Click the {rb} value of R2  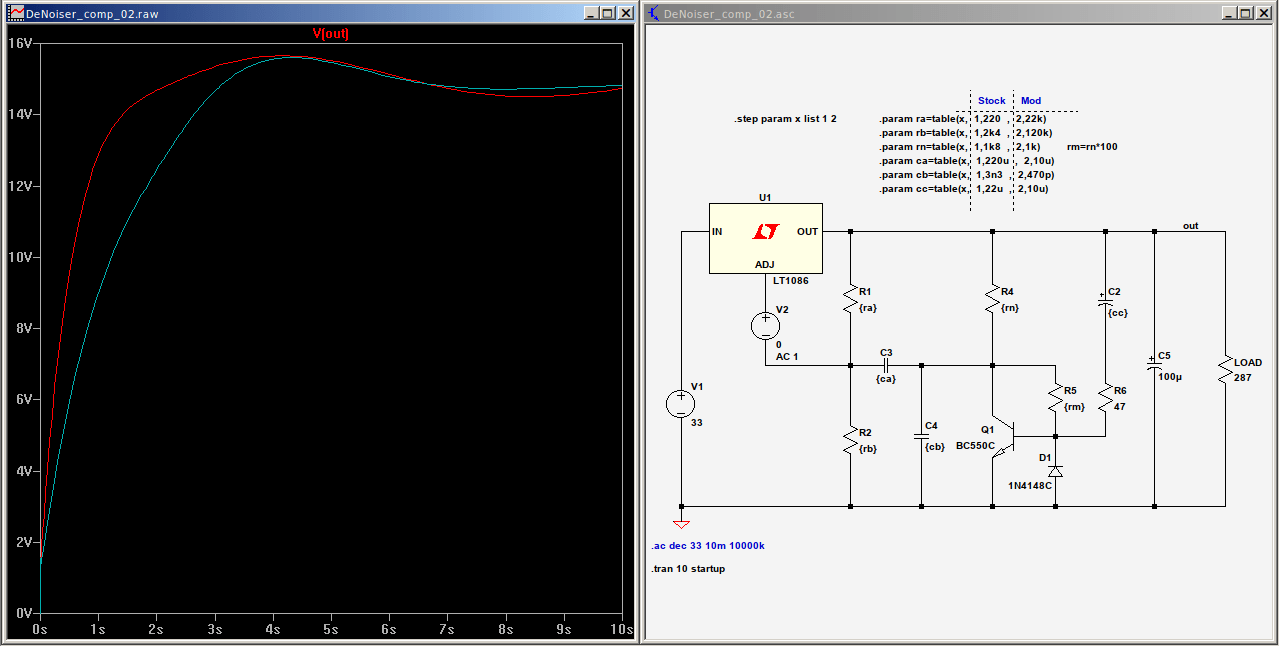868,449
